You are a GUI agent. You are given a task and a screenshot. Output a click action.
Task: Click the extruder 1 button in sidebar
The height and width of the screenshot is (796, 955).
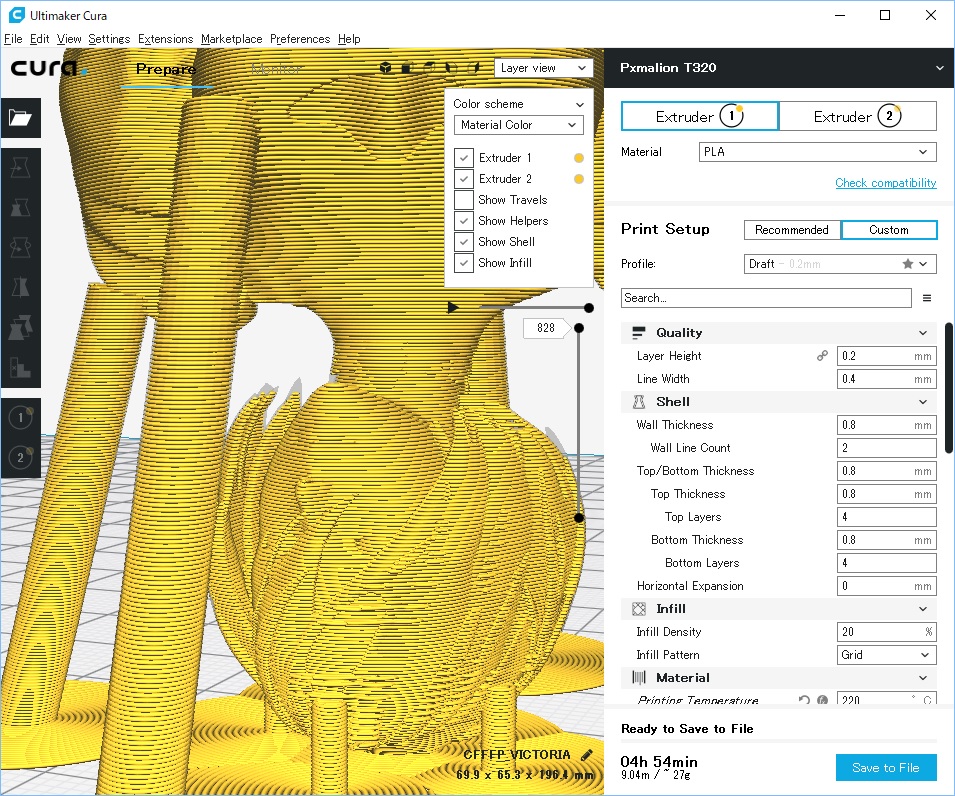(20, 418)
